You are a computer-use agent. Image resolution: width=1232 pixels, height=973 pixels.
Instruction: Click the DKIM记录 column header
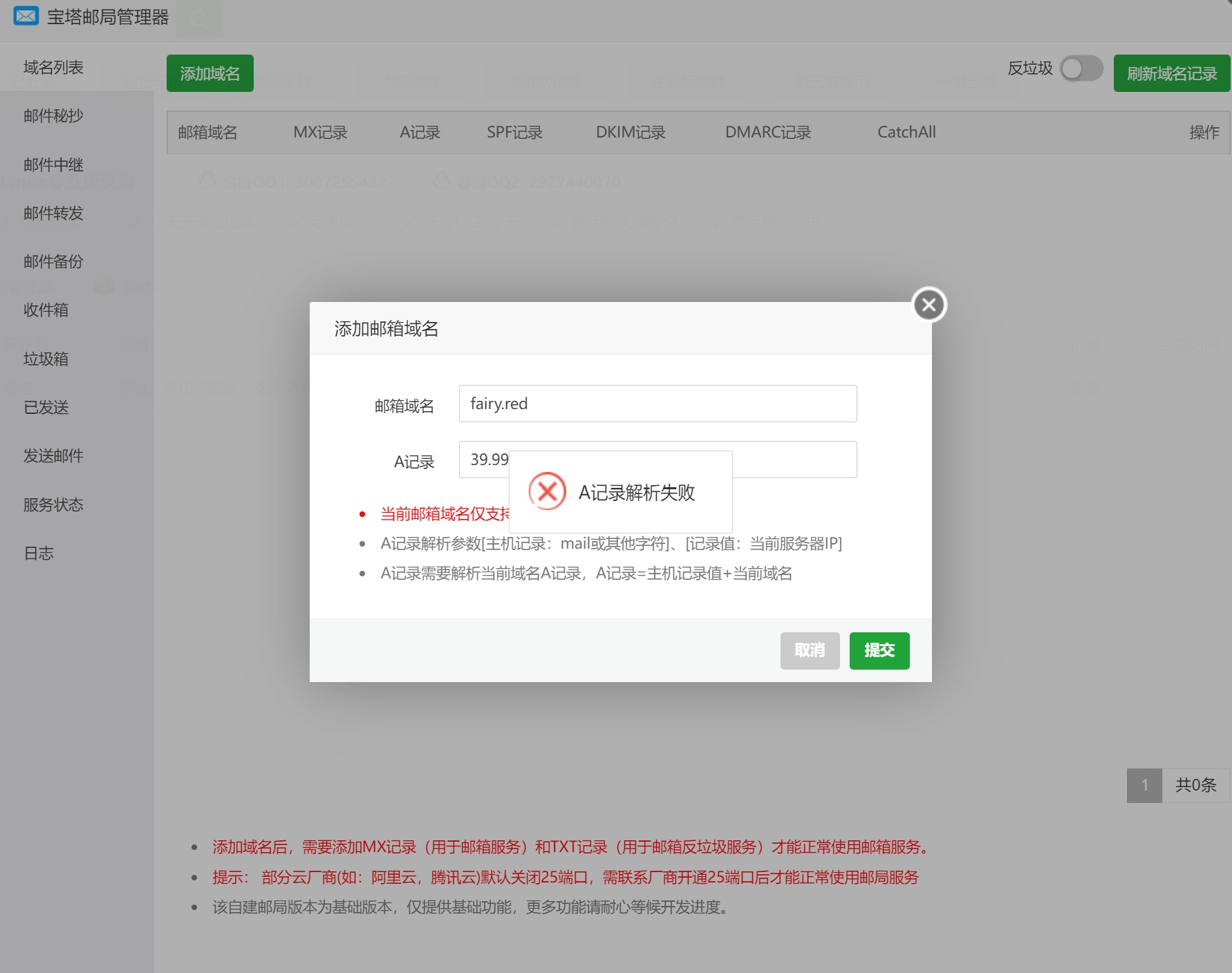(x=631, y=132)
